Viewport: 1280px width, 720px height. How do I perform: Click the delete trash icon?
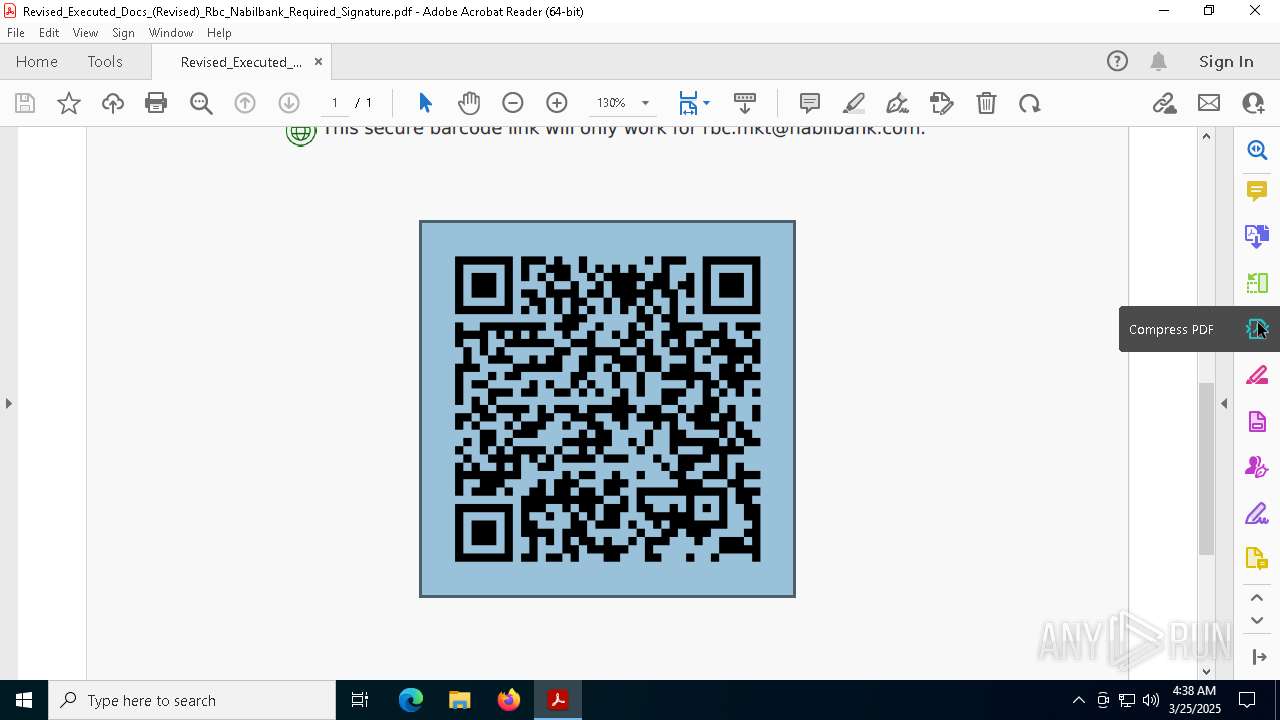(x=986, y=103)
